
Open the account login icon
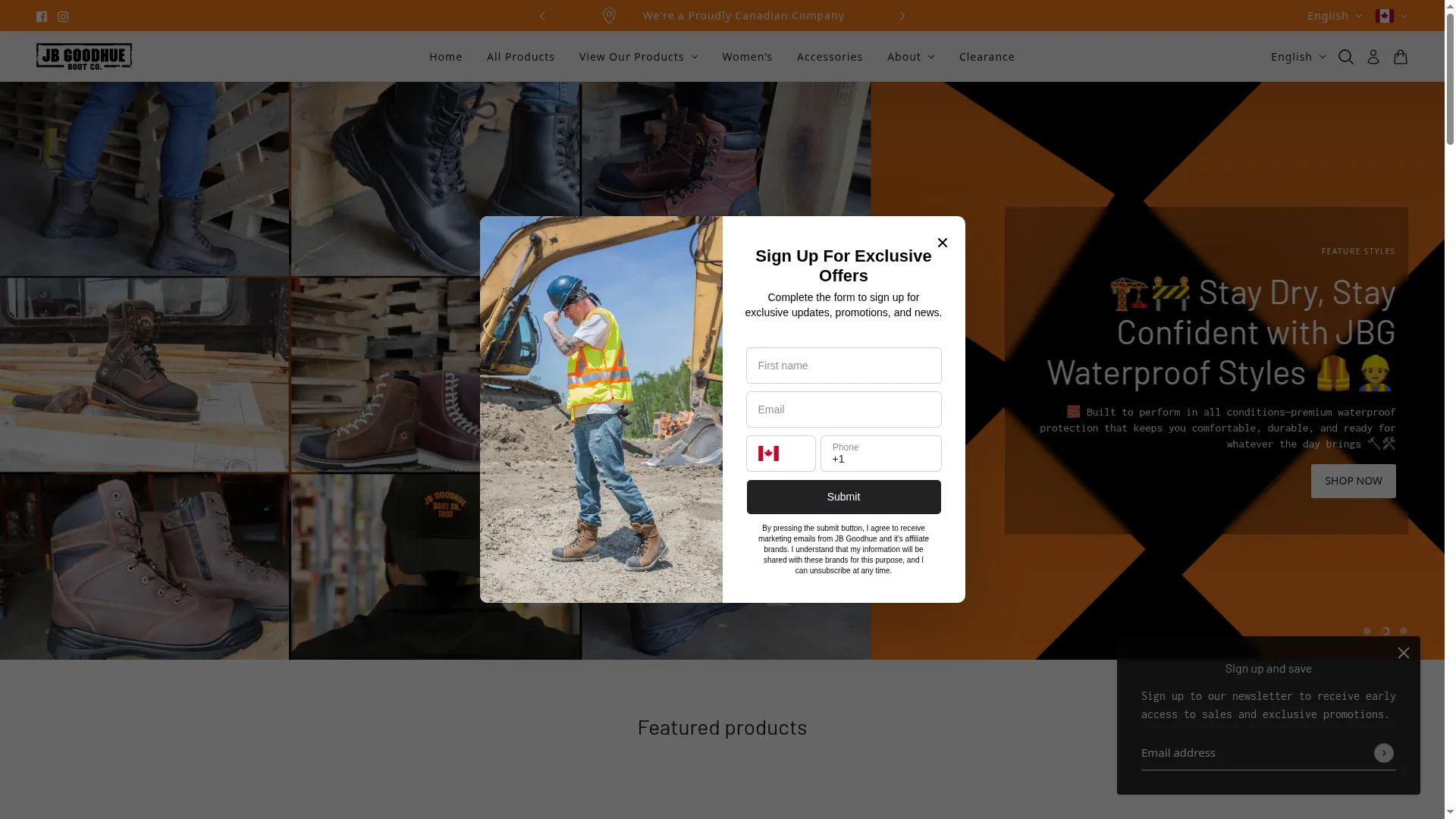click(x=1373, y=57)
